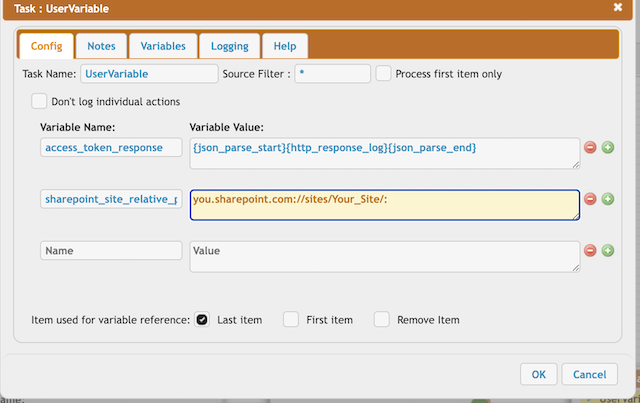
Task: Check the First item option
Action: coord(291,319)
